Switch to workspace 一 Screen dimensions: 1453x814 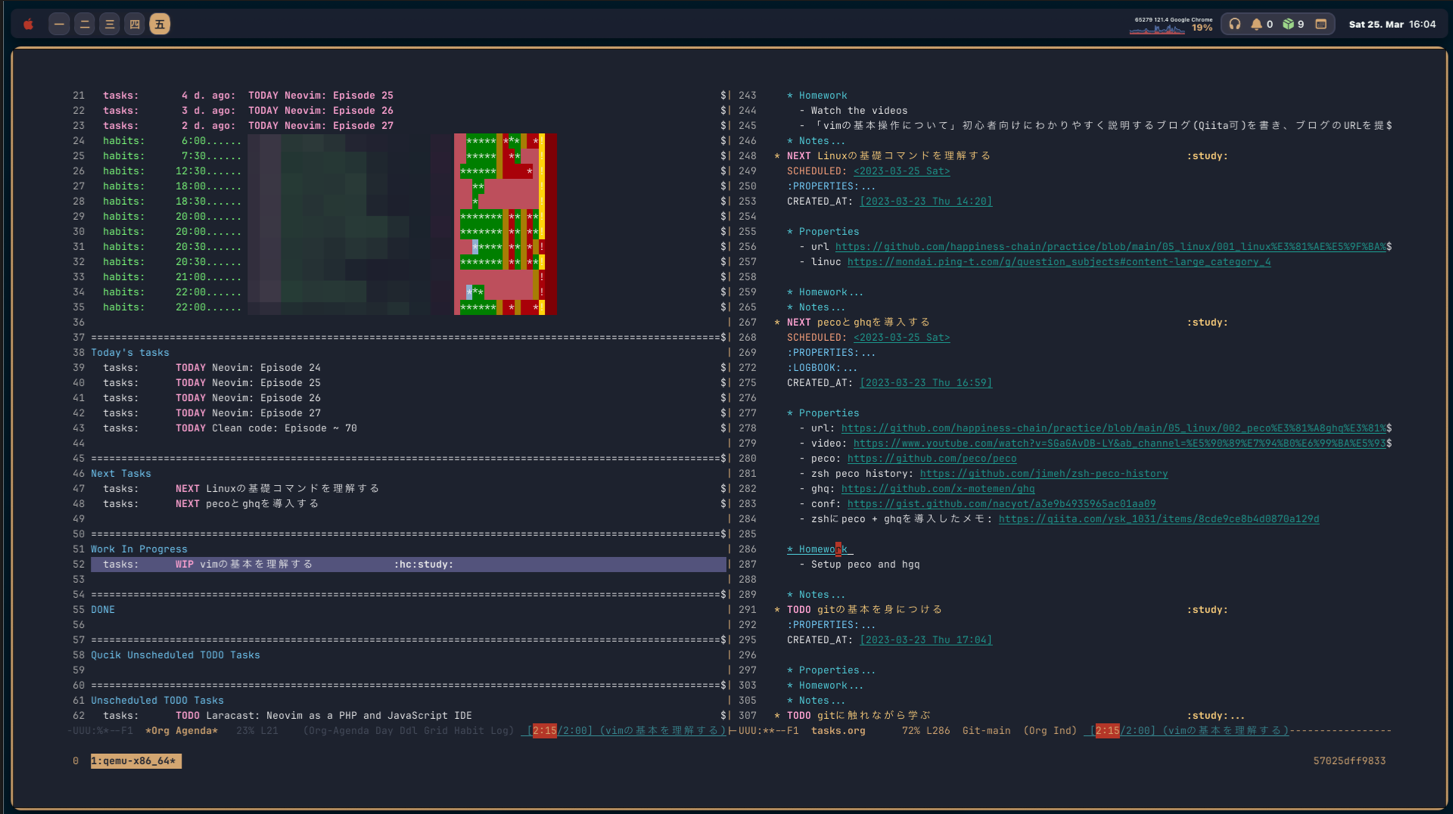[x=59, y=24]
